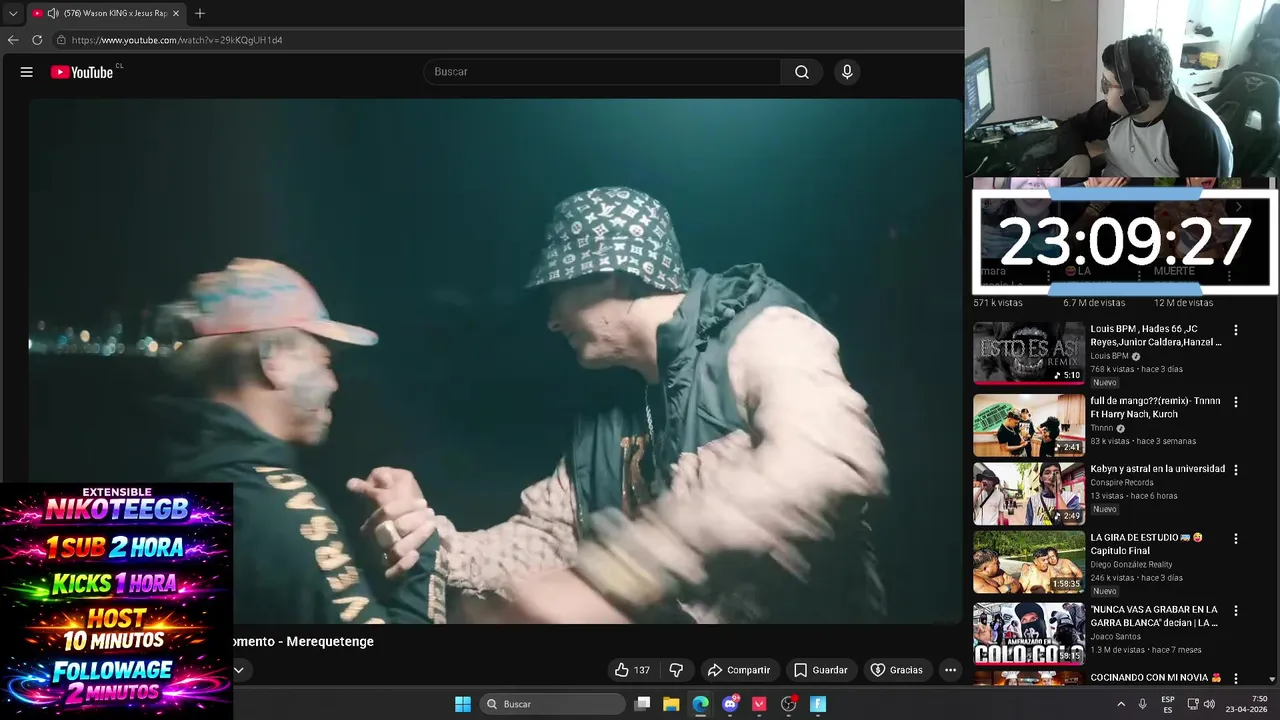
Task: Open options for LA GIRA DE ESTUDIO video
Action: coord(1235,538)
